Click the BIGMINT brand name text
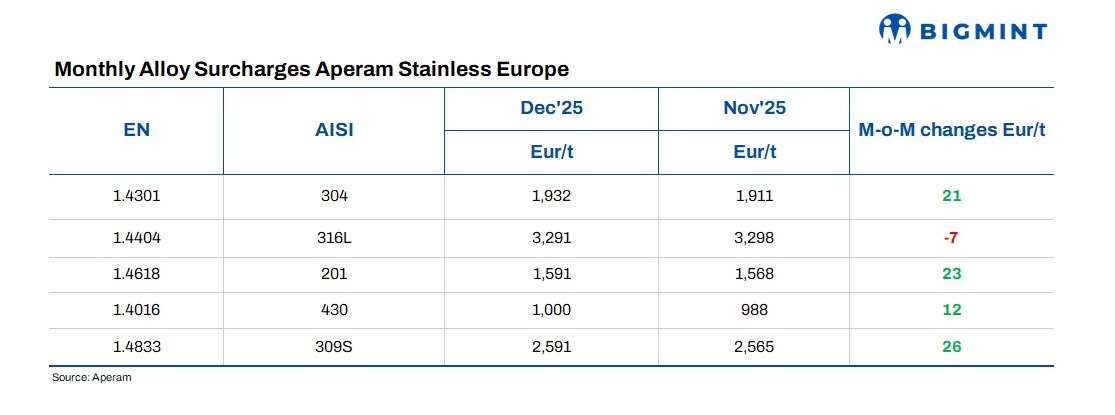 [x=979, y=31]
